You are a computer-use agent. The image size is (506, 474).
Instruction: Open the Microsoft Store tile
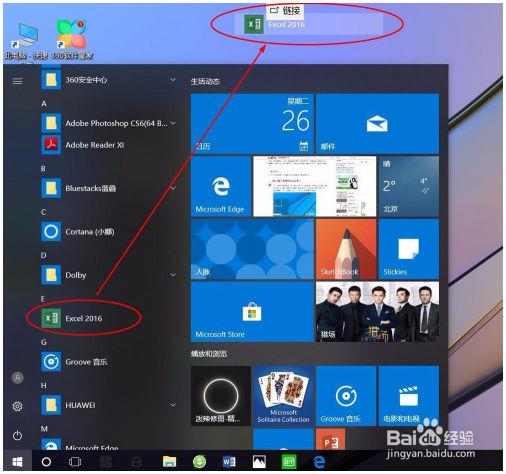point(252,312)
